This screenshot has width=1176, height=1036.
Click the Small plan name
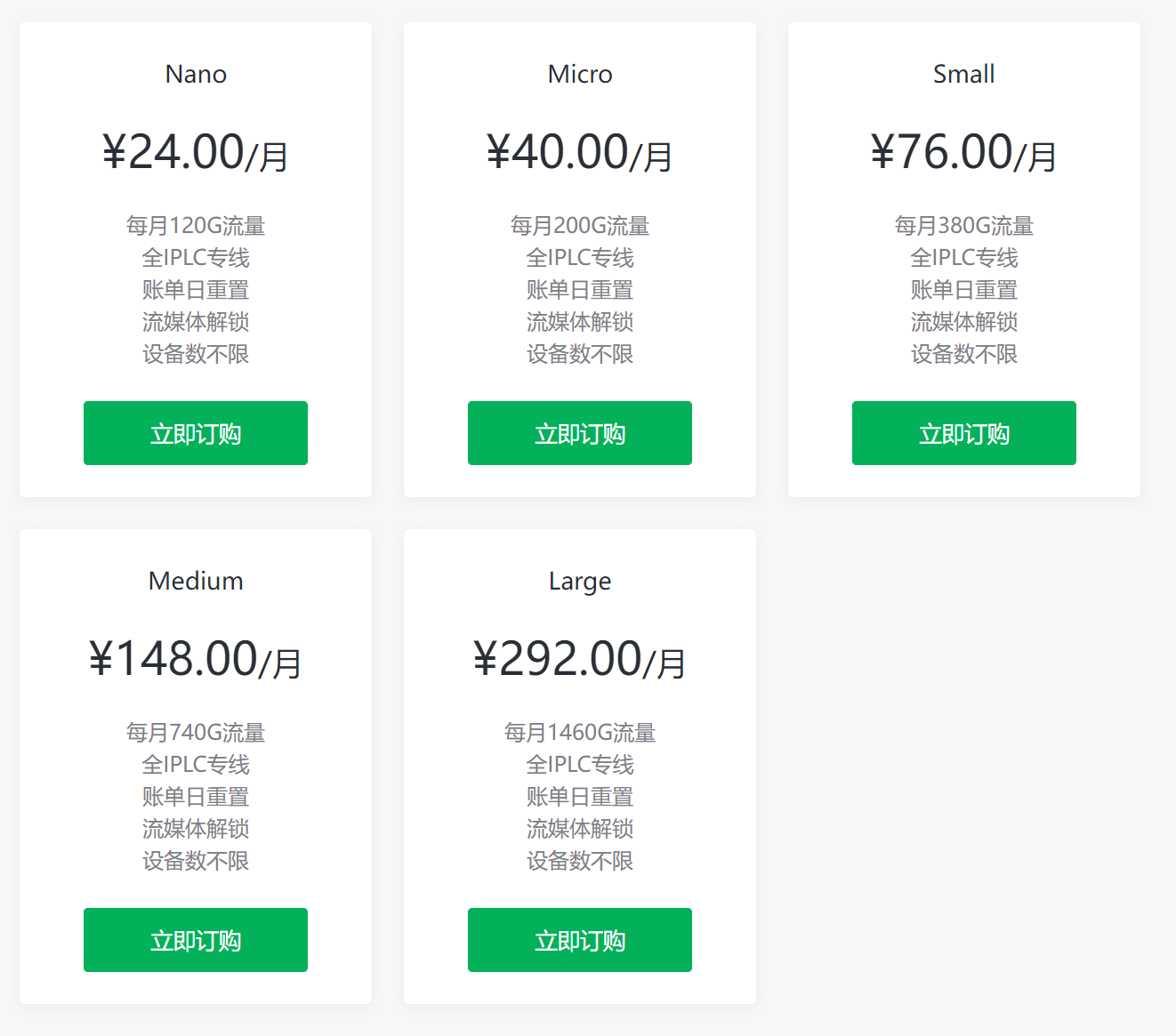[963, 74]
